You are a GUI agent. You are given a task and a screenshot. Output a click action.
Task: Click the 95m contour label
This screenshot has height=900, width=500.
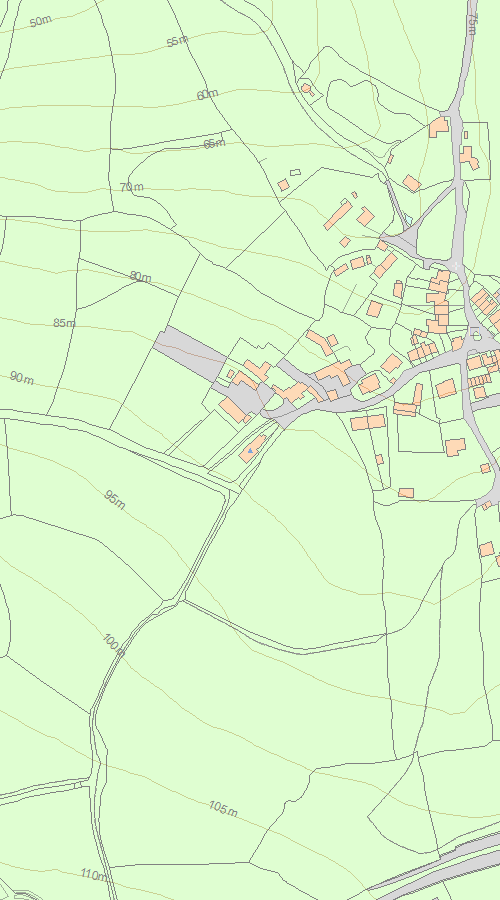[115, 499]
